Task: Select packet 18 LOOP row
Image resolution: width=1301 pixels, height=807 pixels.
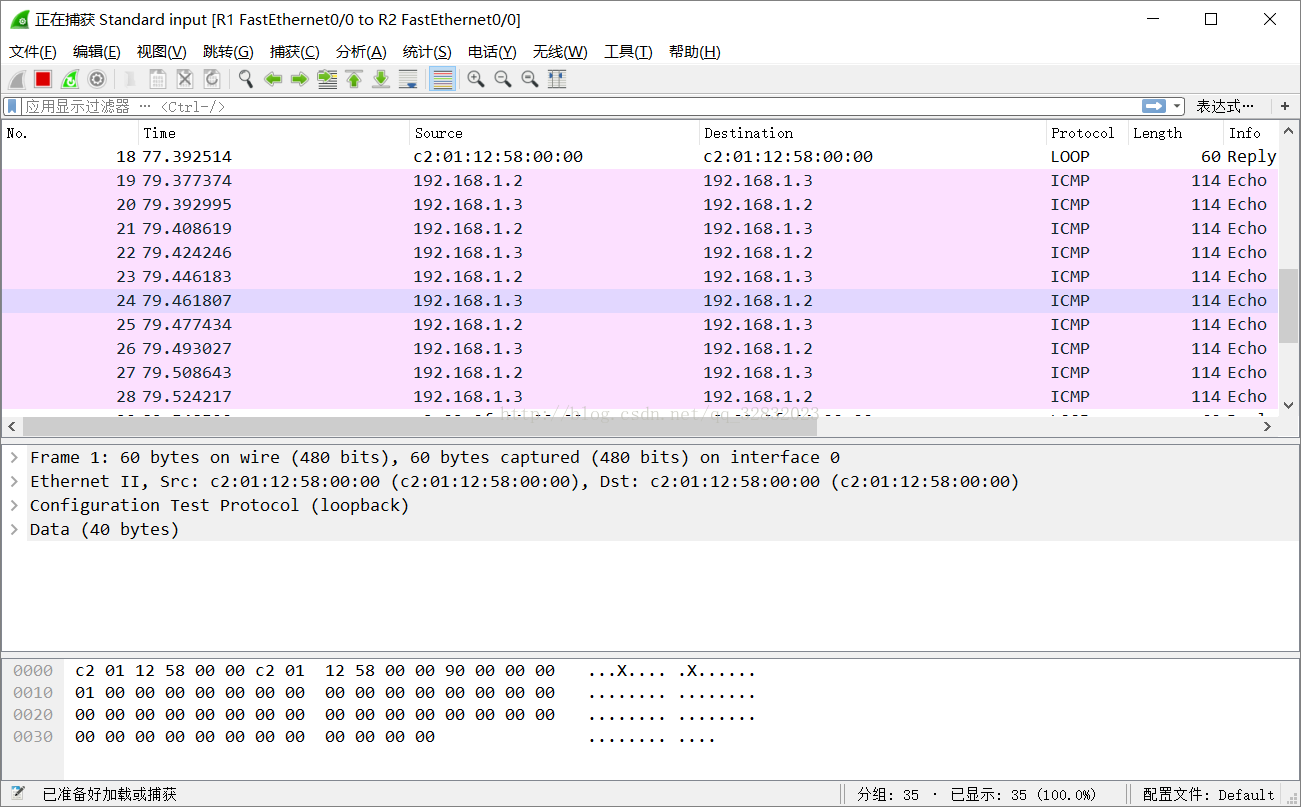Action: pyautogui.click(x=640, y=157)
